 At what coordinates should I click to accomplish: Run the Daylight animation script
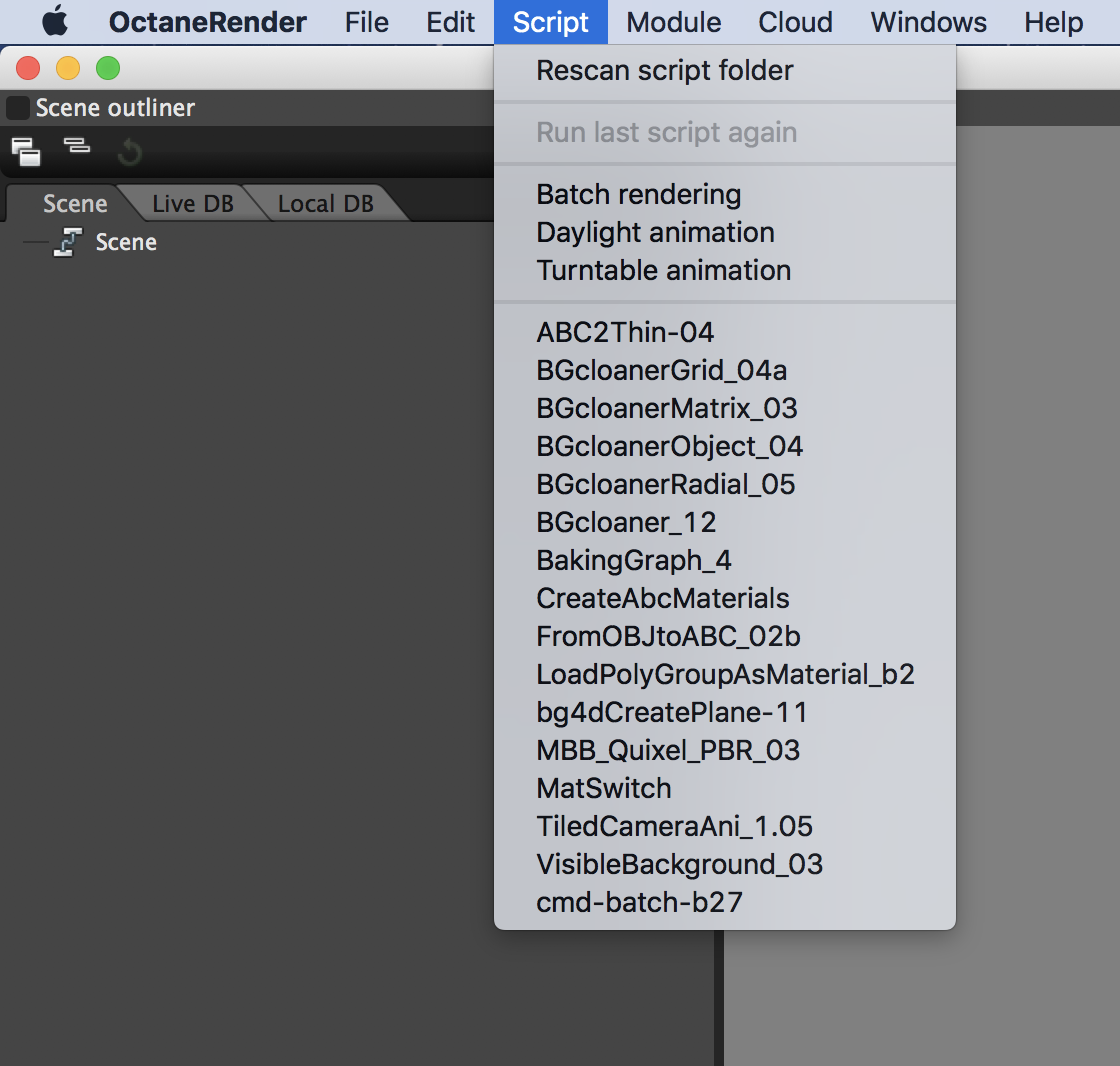point(724,232)
